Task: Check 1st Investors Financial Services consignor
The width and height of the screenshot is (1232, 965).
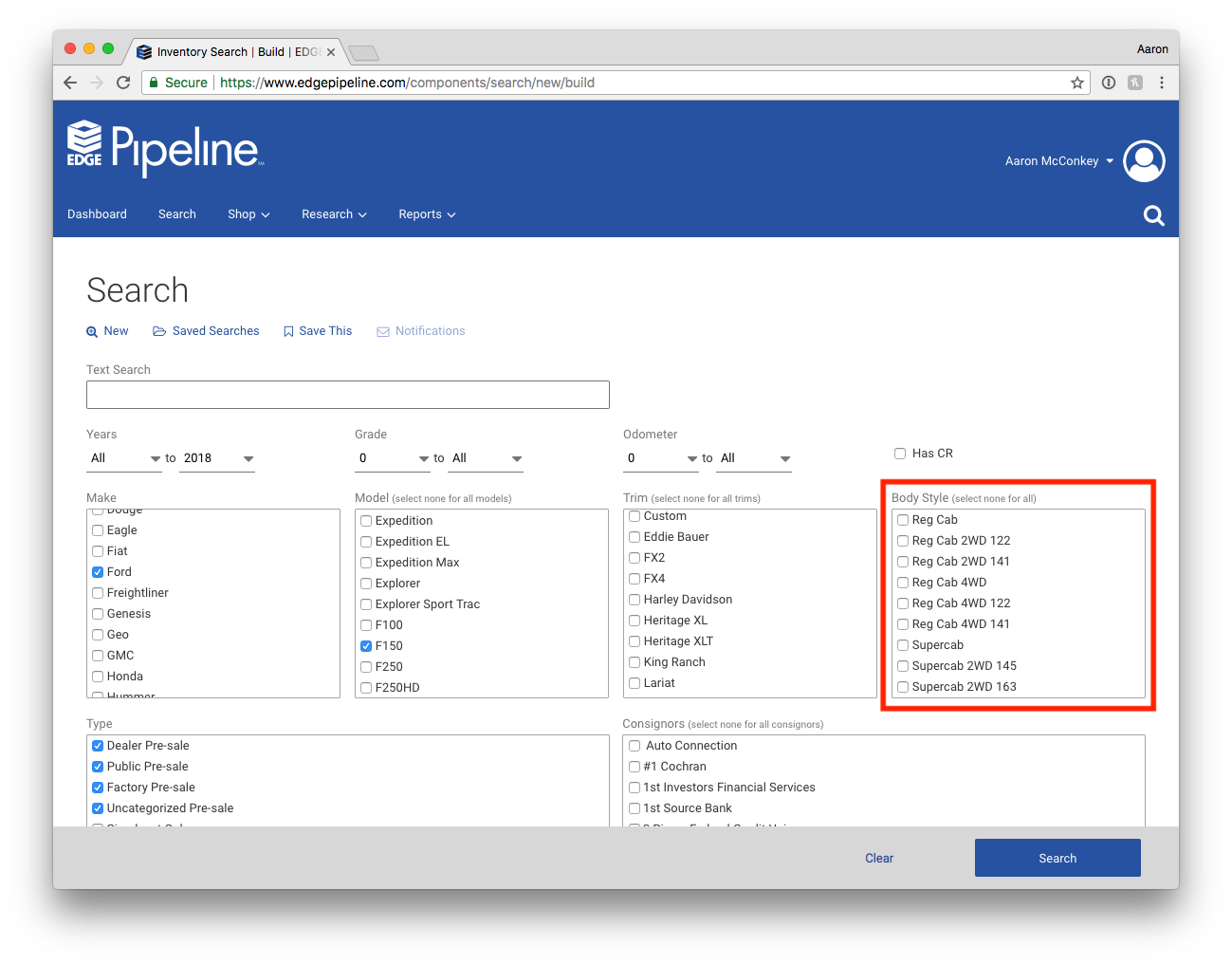Action: (634, 788)
